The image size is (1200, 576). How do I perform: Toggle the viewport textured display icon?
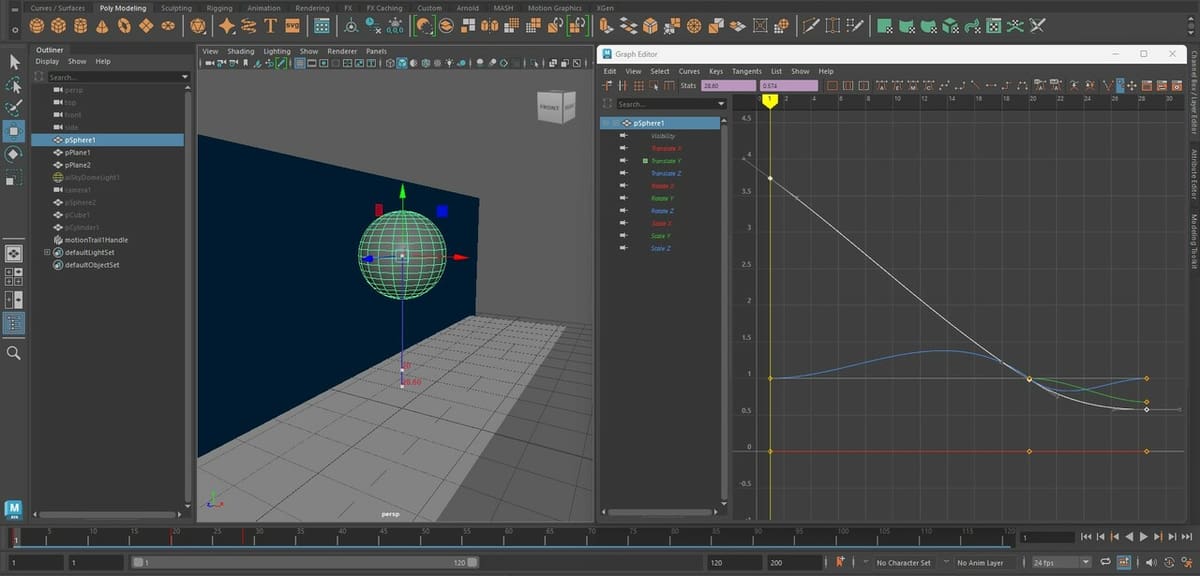(439, 63)
